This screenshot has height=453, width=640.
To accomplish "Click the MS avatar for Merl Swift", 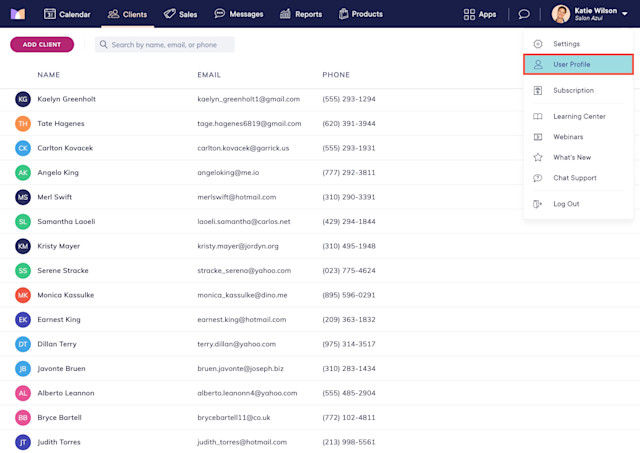I will (x=23, y=197).
